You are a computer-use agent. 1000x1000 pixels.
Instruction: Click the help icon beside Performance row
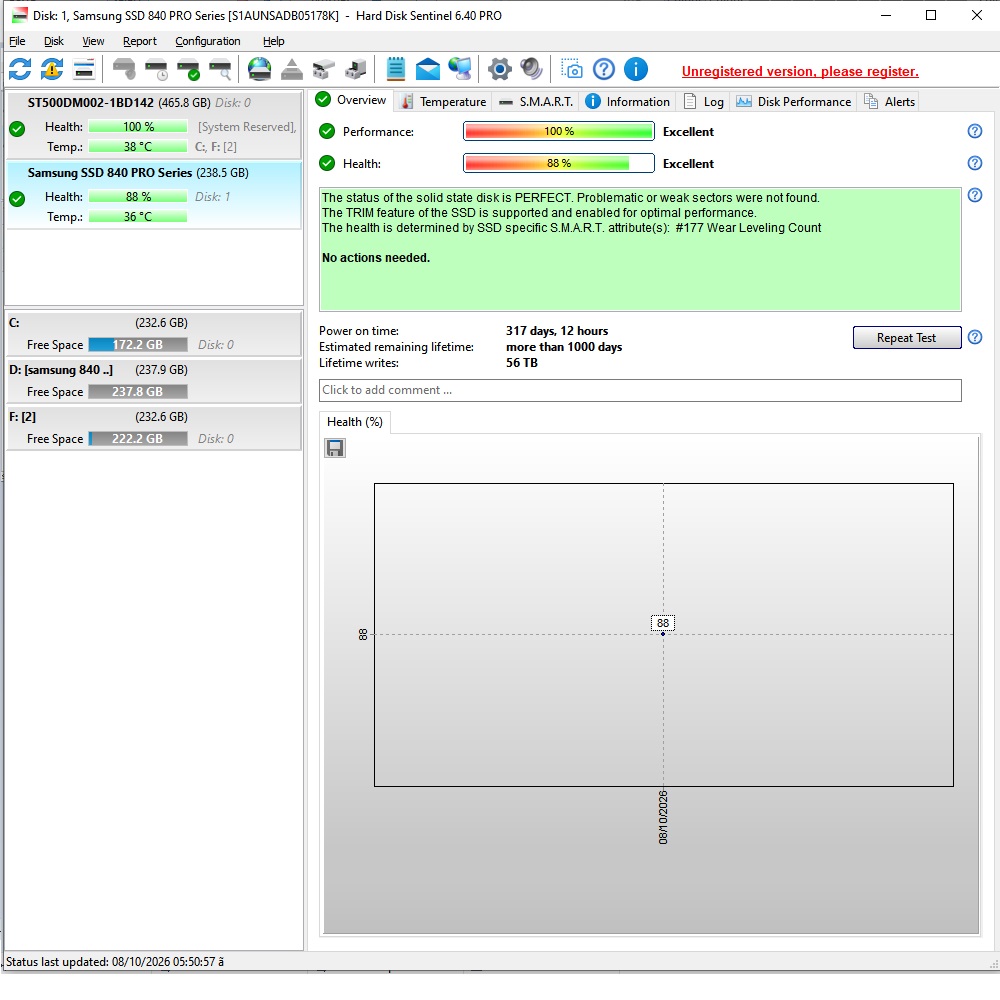click(x=974, y=131)
